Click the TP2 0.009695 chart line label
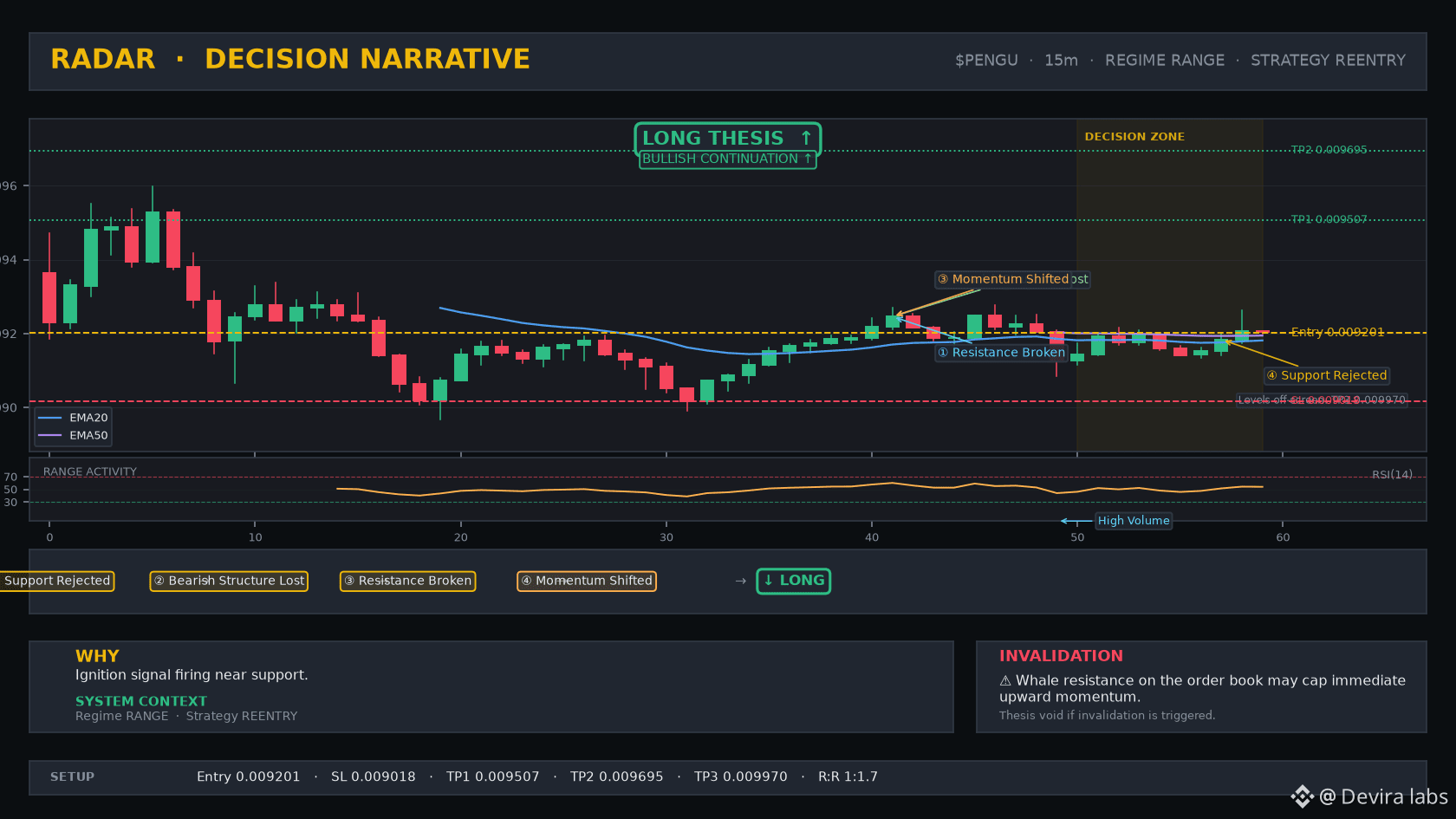Screen dimensions: 1456x819 (1329, 150)
